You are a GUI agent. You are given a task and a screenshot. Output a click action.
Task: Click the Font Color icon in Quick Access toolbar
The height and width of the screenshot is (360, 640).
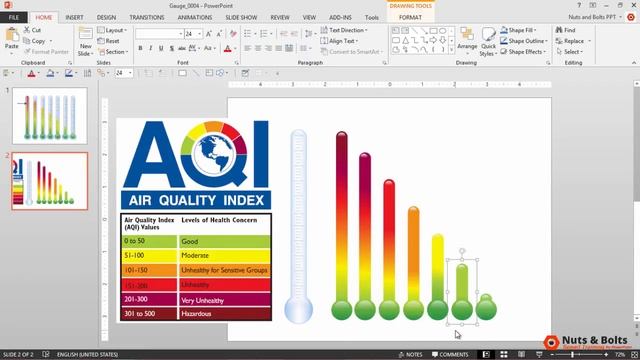[x=31, y=73]
